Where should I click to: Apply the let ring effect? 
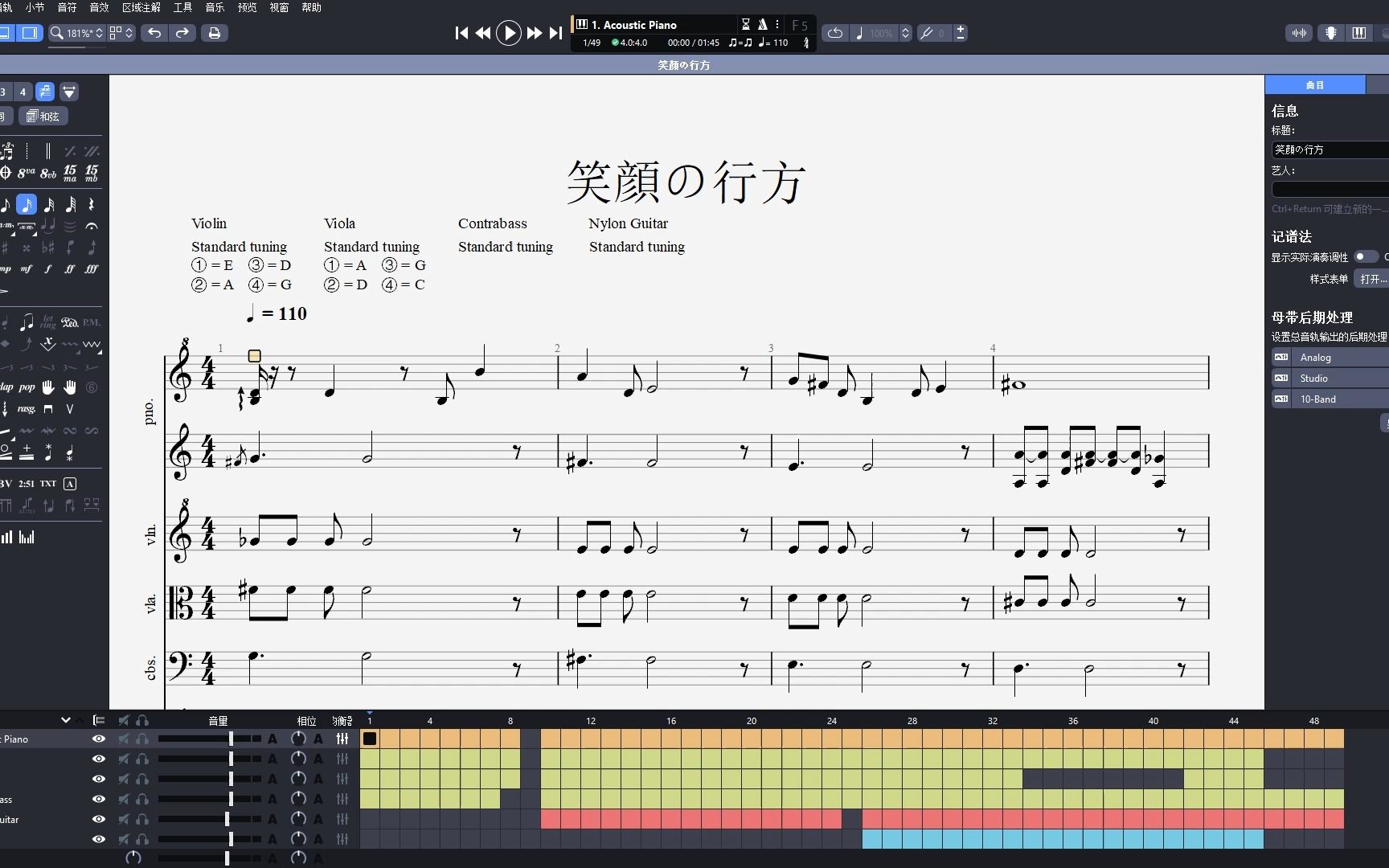[48, 322]
